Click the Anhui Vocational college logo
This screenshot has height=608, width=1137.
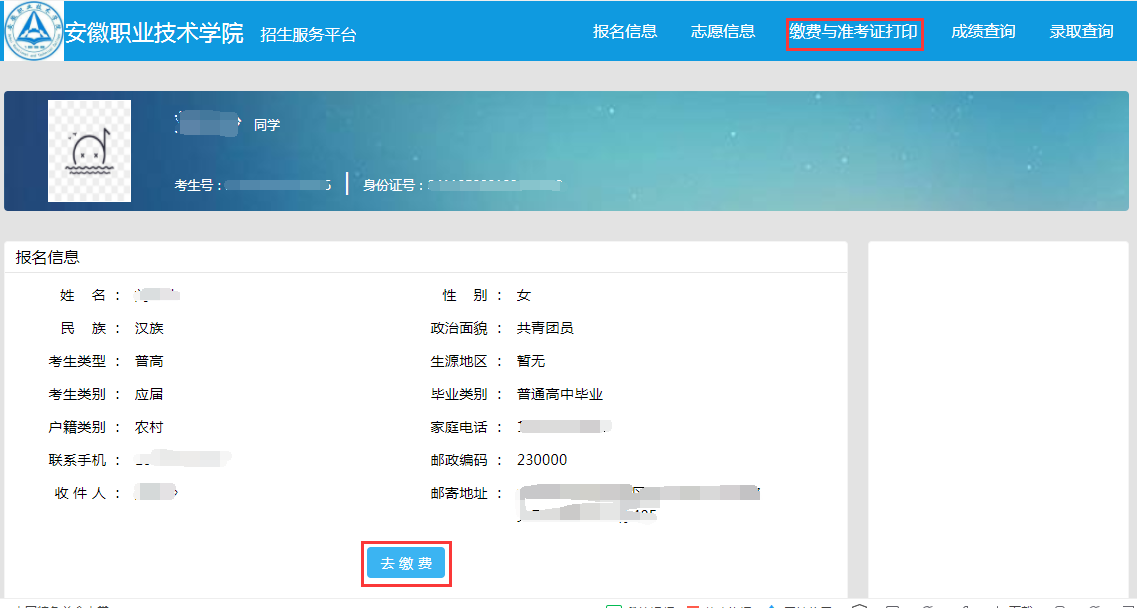pyautogui.click(x=33, y=31)
